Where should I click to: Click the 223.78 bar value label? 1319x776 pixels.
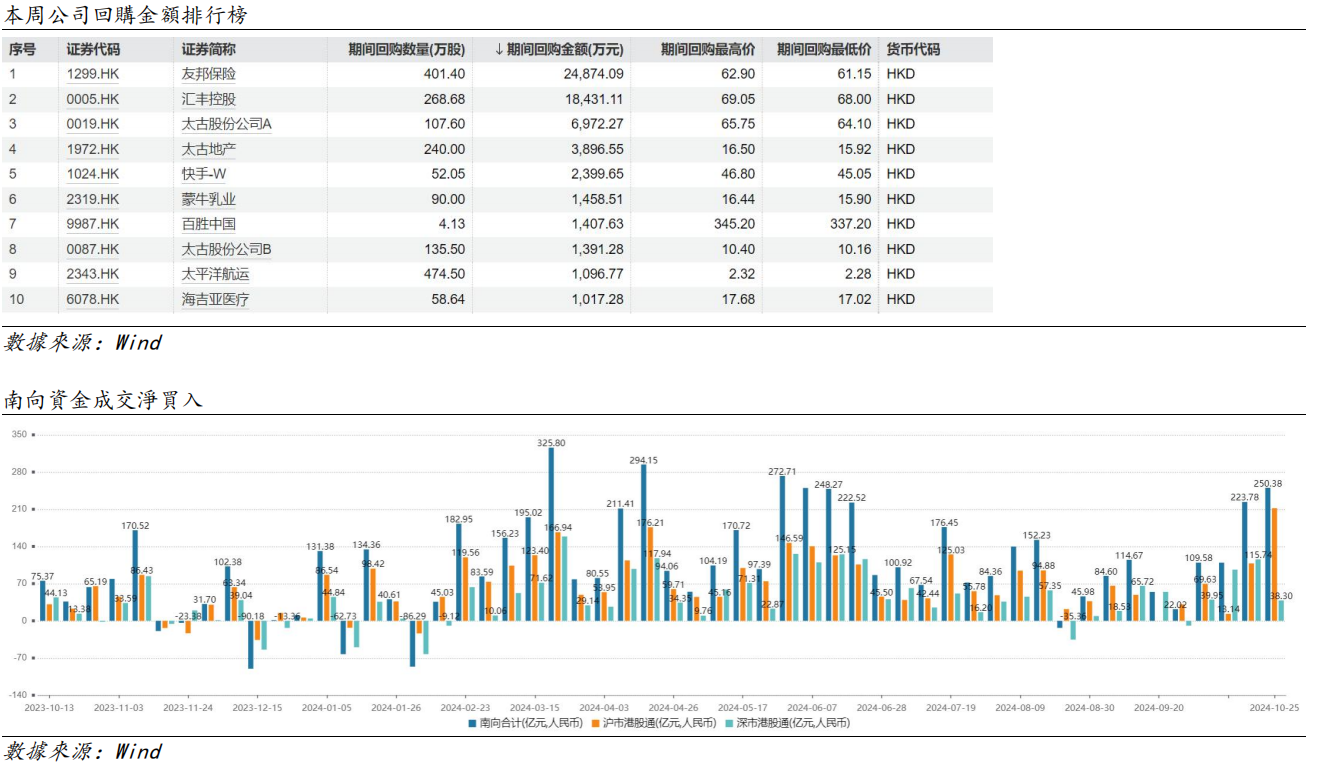[1244, 497]
